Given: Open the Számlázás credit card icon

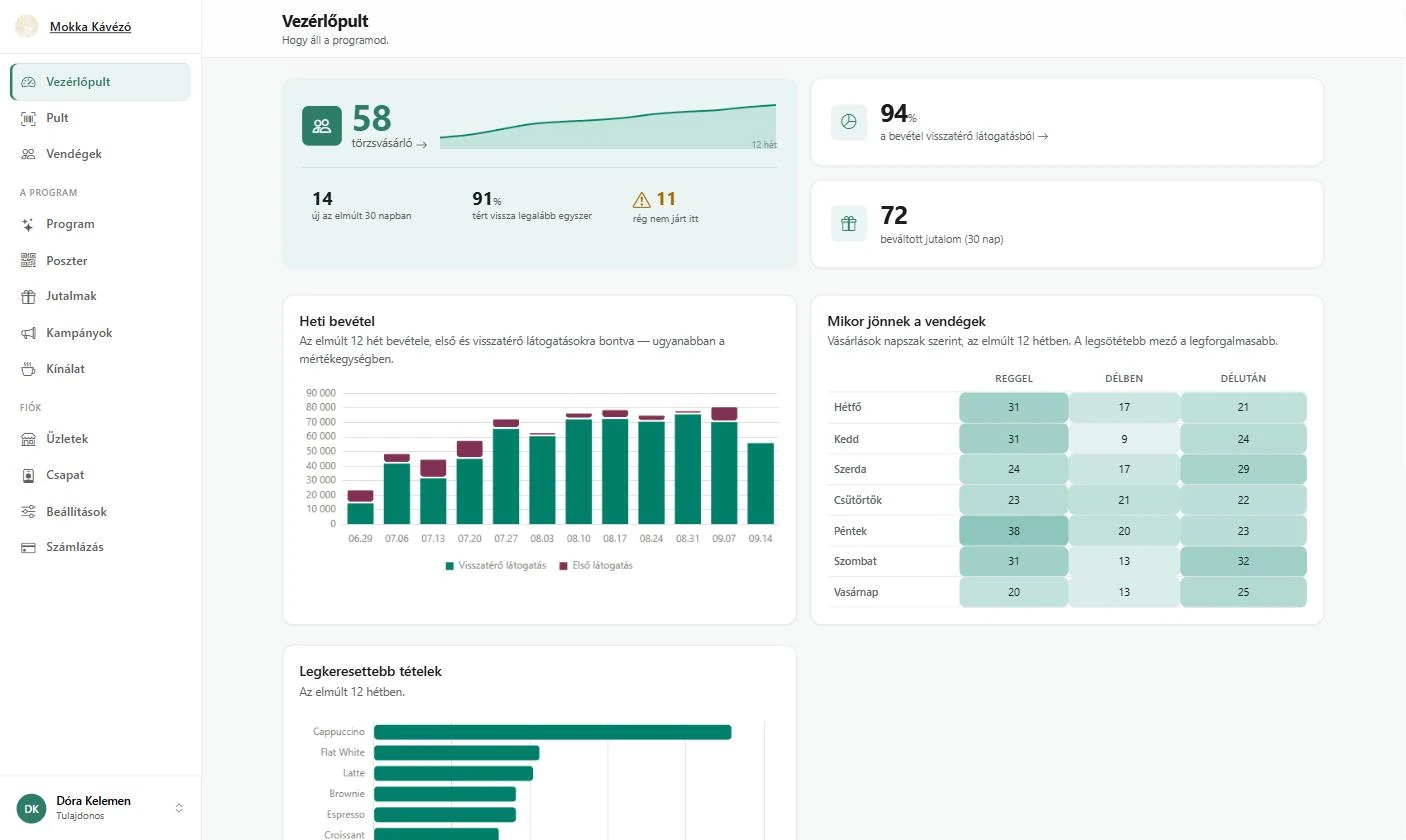Looking at the screenshot, I should tap(28, 547).
